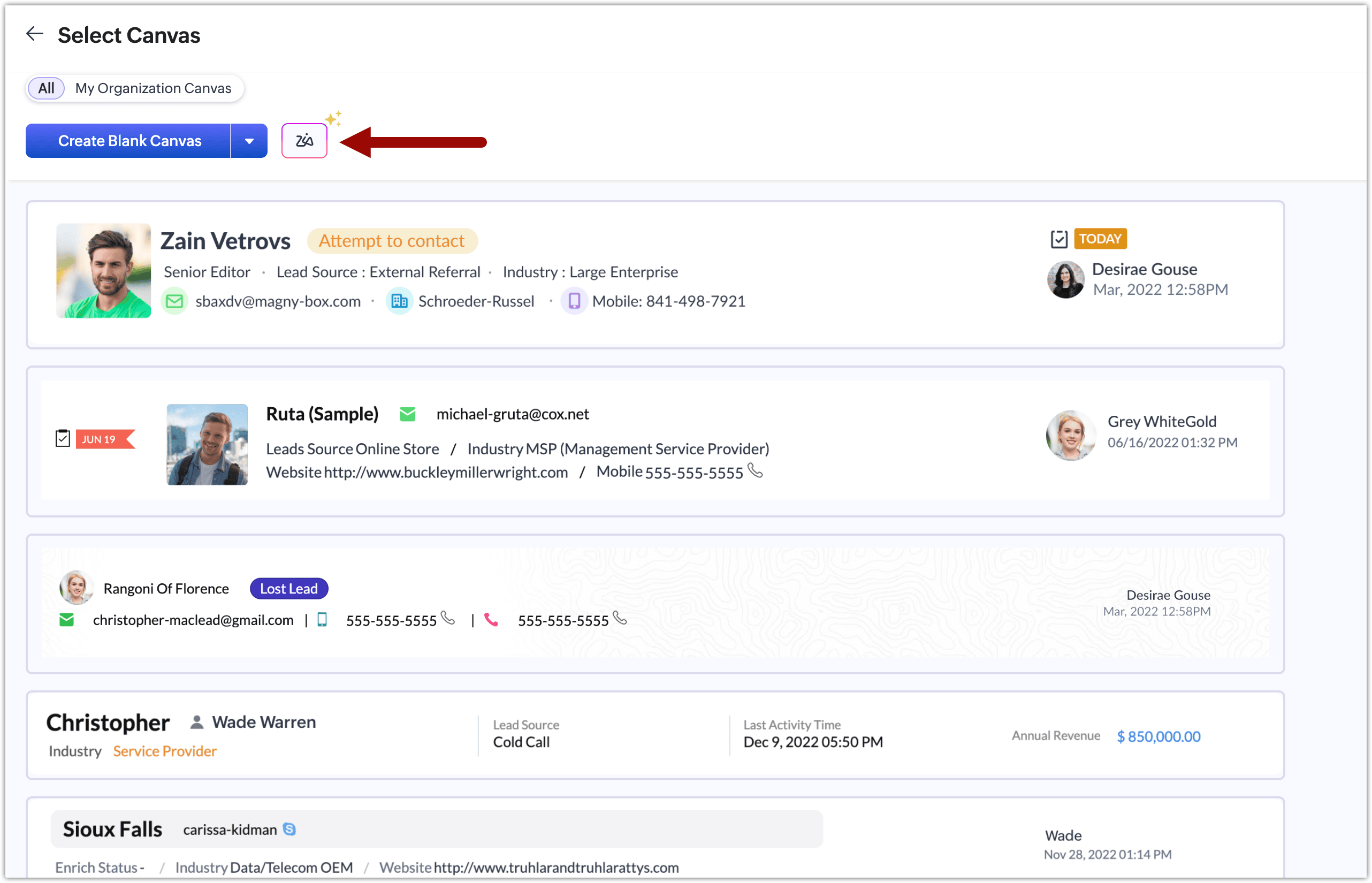The height and width of the screenshot is (883, 1372).
Task: Select the All filter tab
Action: [46, 88]
